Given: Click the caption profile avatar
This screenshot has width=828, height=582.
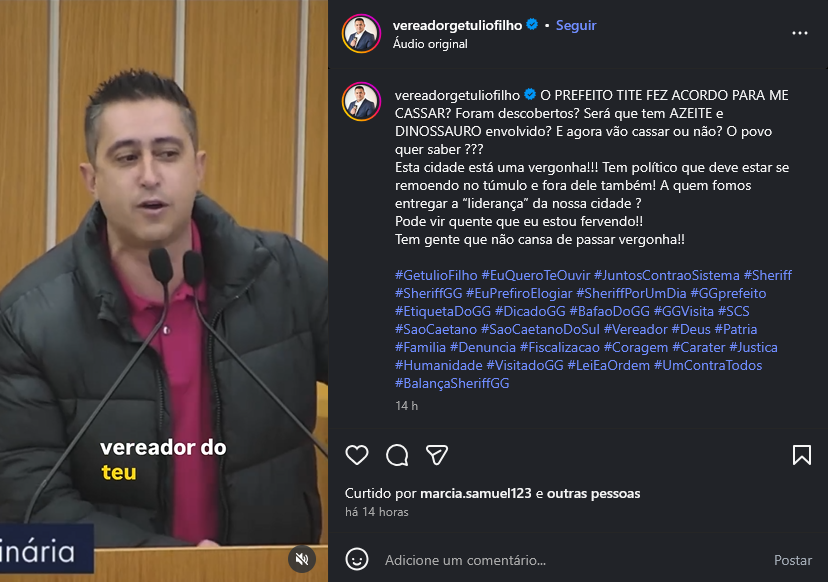Looking at the screenshot, I should (x=362, y=101).
